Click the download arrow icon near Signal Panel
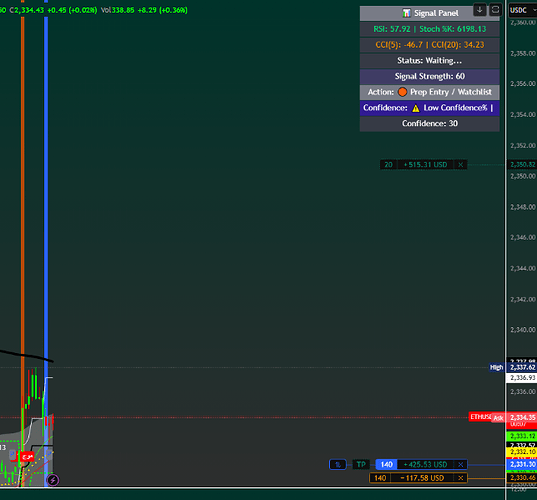The height and width of the screenshot is (500, 537). click(479, 10)
